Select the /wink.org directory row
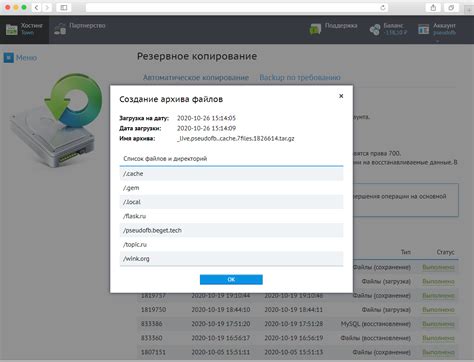This screenshot has width=474, height=362. (231, 259)
